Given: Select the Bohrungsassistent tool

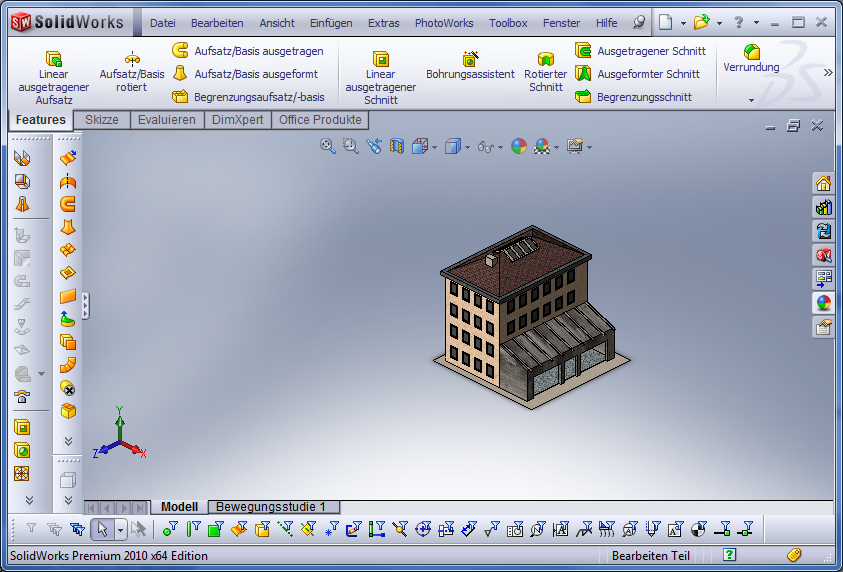Looking at the screenshot, I should pos(470,67).
